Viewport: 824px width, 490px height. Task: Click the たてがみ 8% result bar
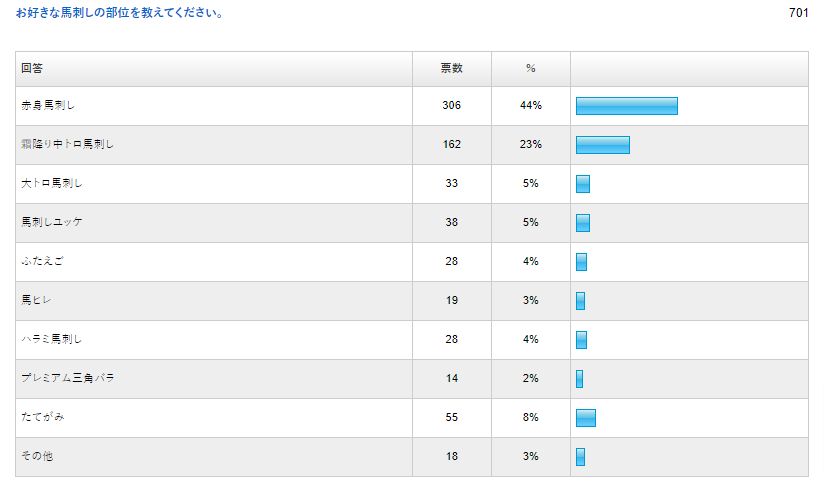(586, 418)
